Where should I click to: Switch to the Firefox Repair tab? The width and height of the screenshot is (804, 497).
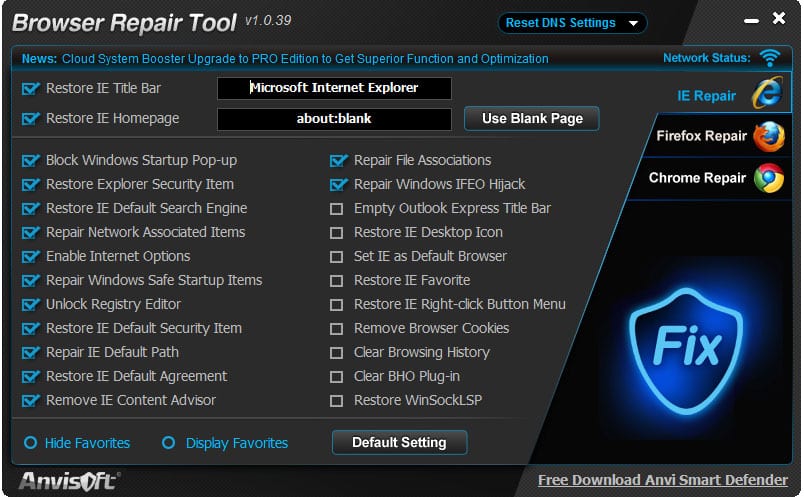701,136
